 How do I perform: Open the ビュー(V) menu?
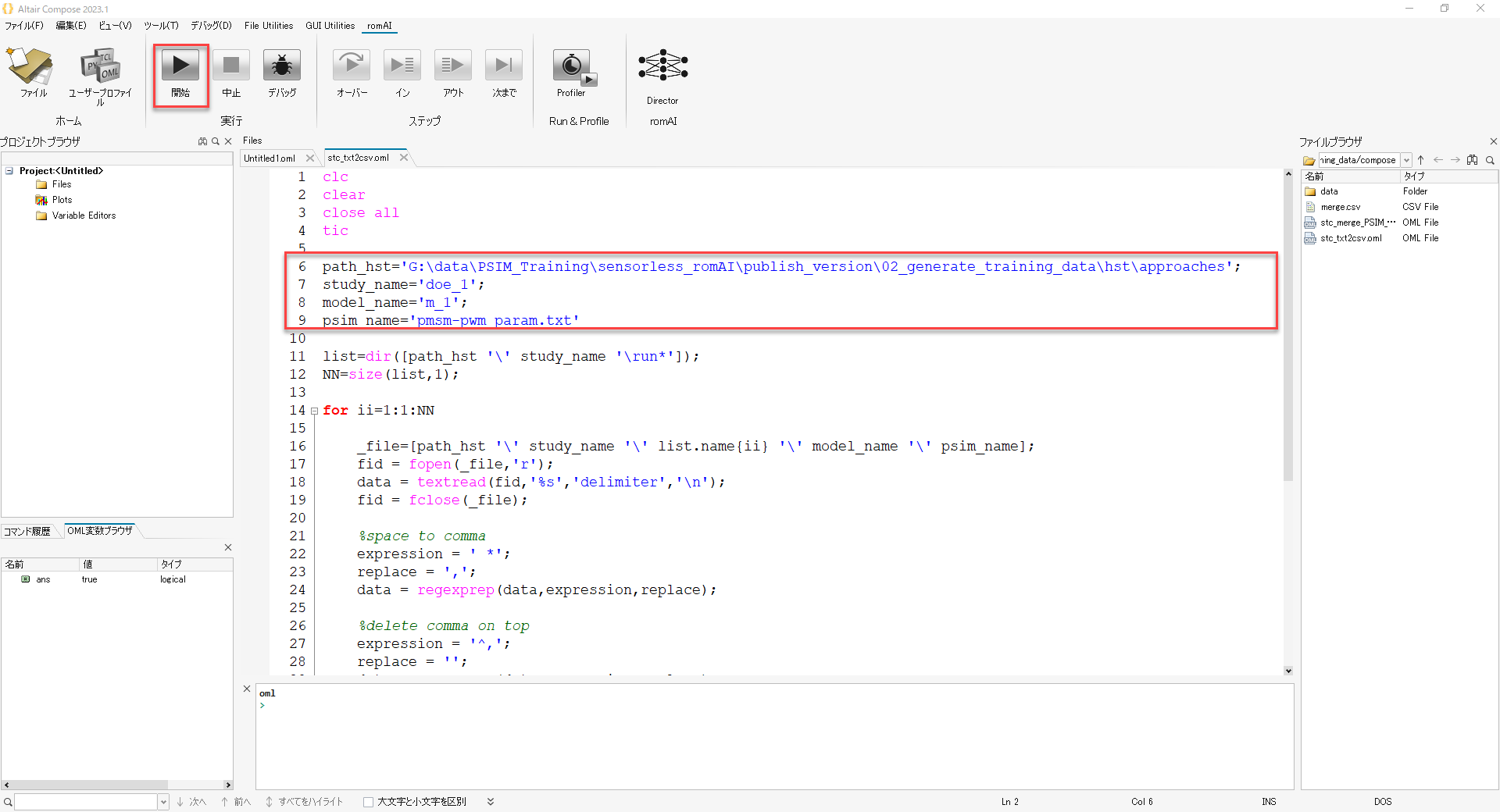tap(115, 26)
